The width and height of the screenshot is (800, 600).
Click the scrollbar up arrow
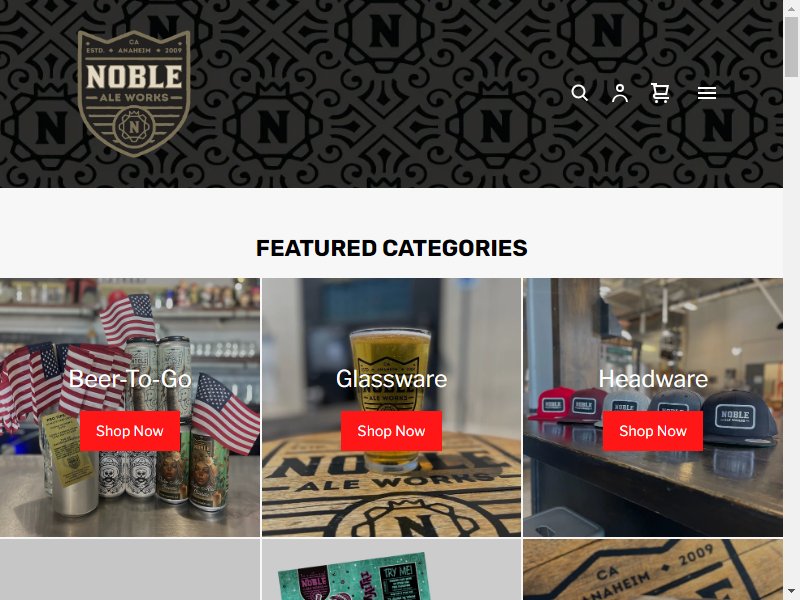click(791, 8)
